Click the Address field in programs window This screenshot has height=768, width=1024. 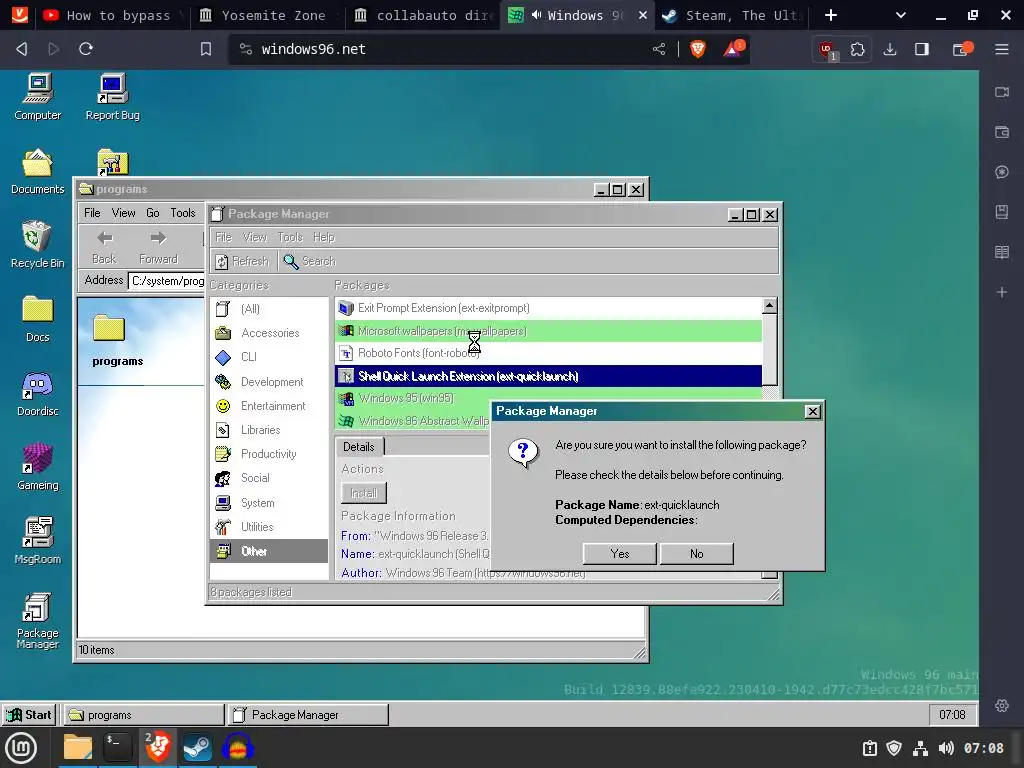(167, 281)
